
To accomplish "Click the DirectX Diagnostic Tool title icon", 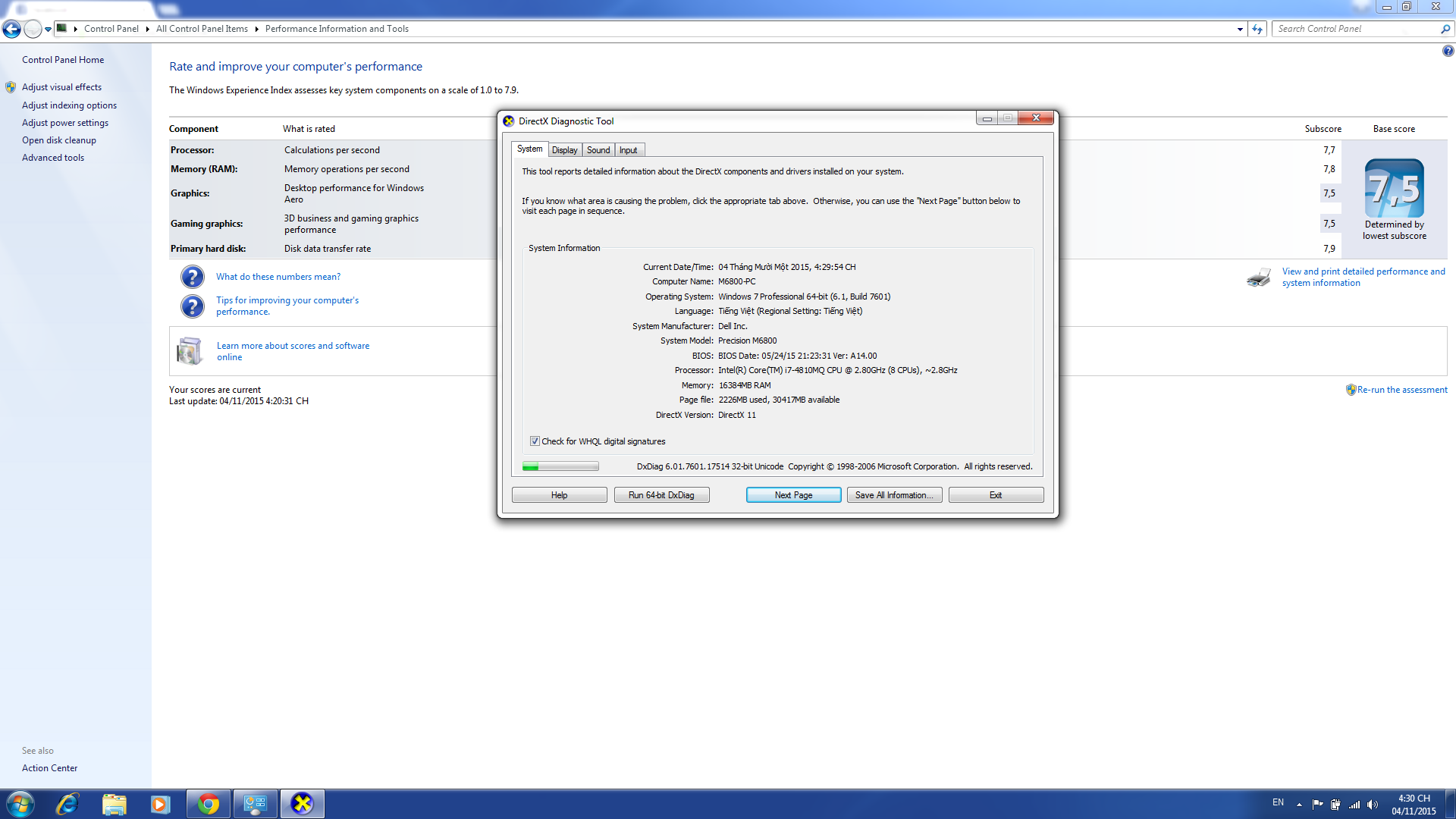I will [x=509, y=121].
